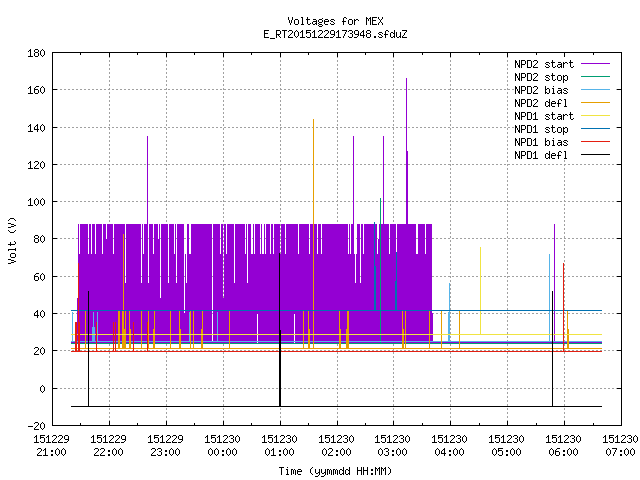Click the Time (yymmdd HH:MM) axis label
The width and height of the screenshot is (640, 480).
pos(335,471)
